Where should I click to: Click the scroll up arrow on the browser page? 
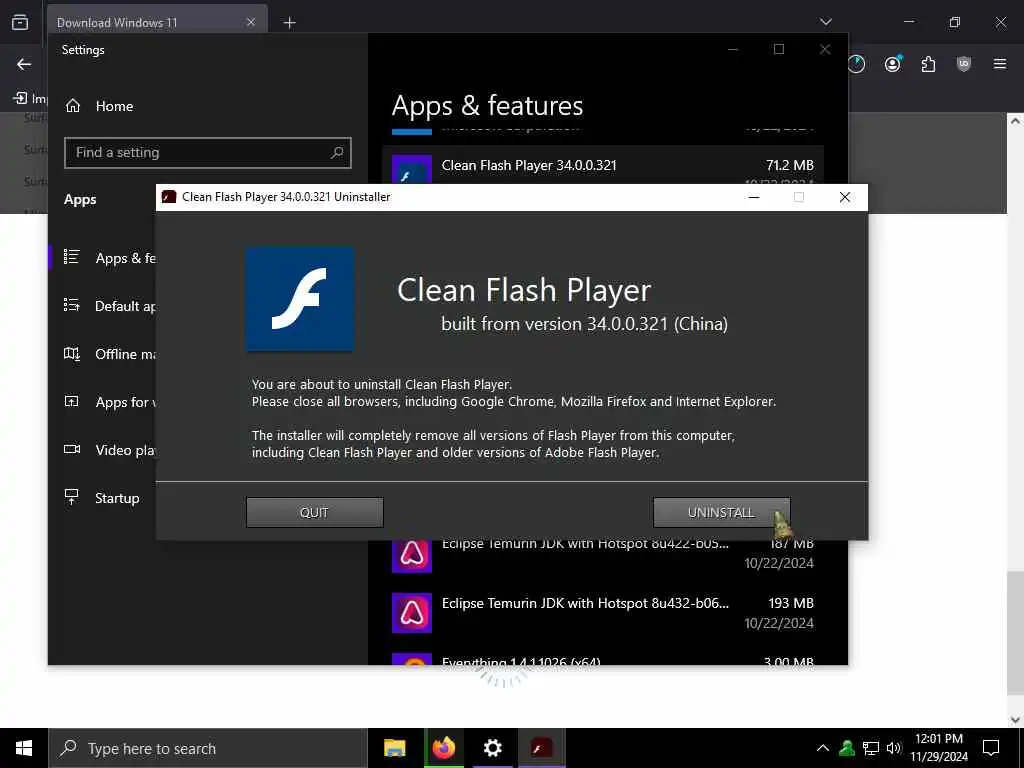(x=1015, y=121)
